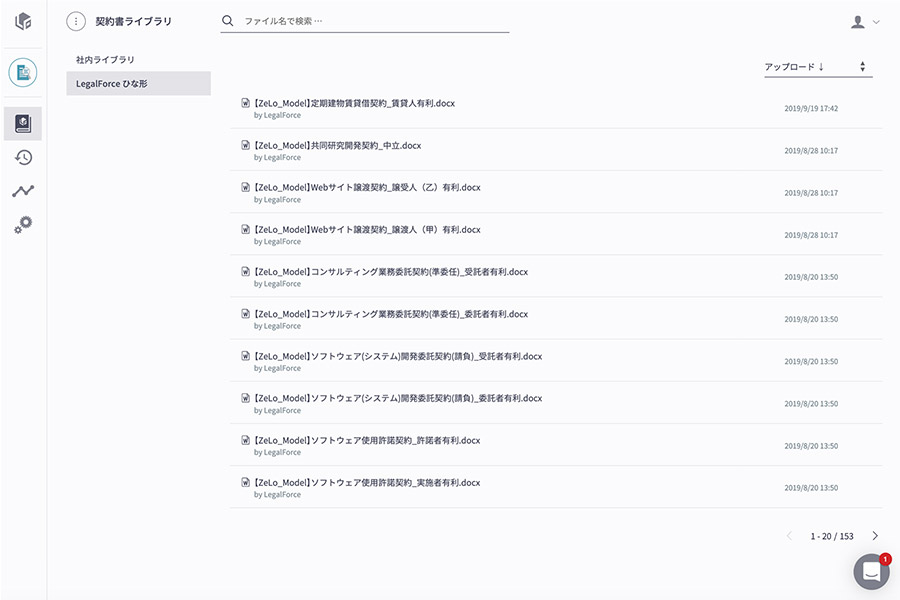The width and height of the screenshot is (900, 600).
Task: Click Word icon of ソフトウェア使用許諾_許諾者有利 file
Action: click(x=246, y=440)
